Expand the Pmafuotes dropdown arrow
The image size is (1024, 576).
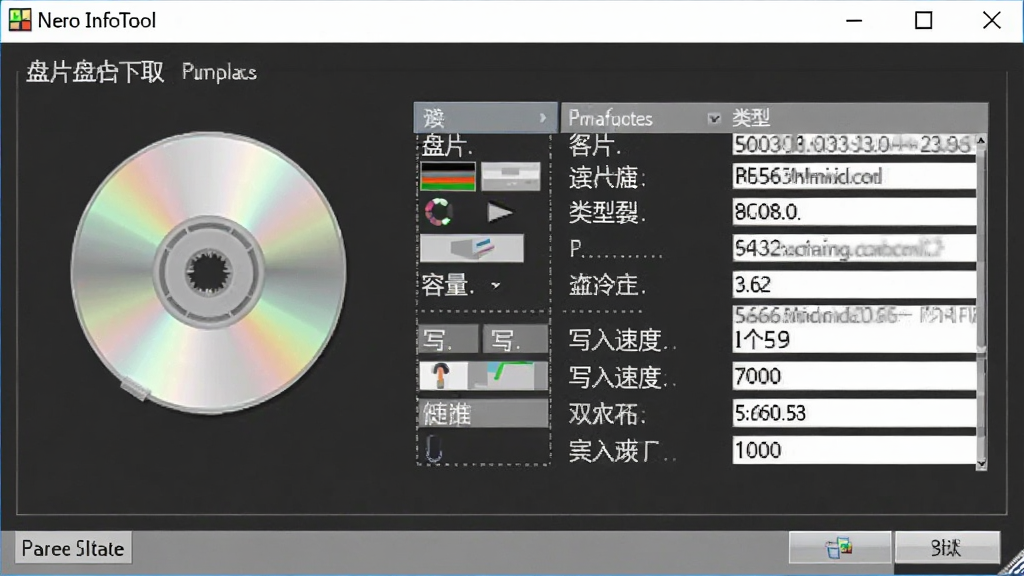click(714, 119)
